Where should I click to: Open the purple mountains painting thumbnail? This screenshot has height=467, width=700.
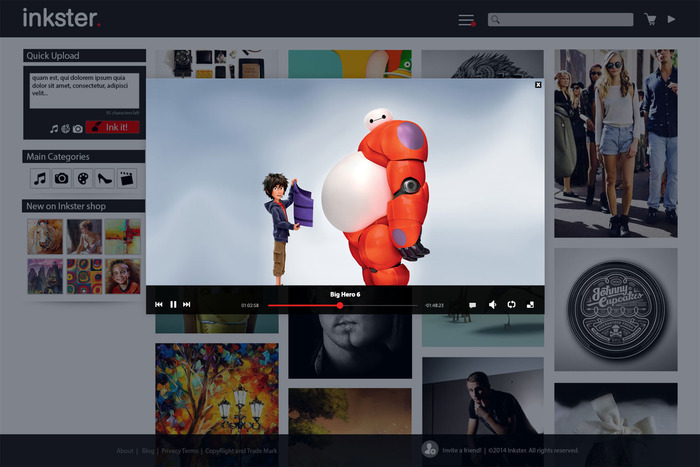pyautogui.click(x=45, y=276)
